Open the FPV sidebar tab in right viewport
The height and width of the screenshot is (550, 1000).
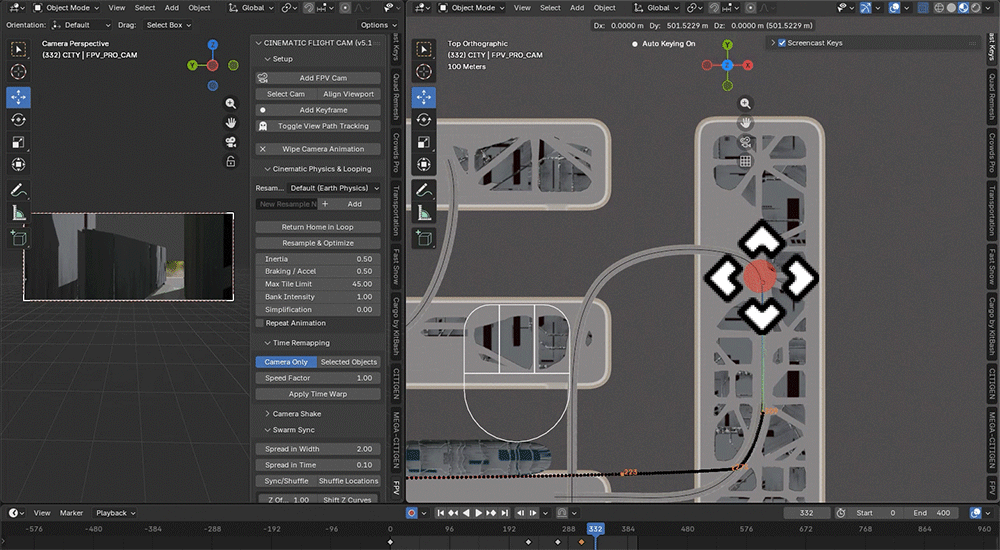(x=992, y=487)
